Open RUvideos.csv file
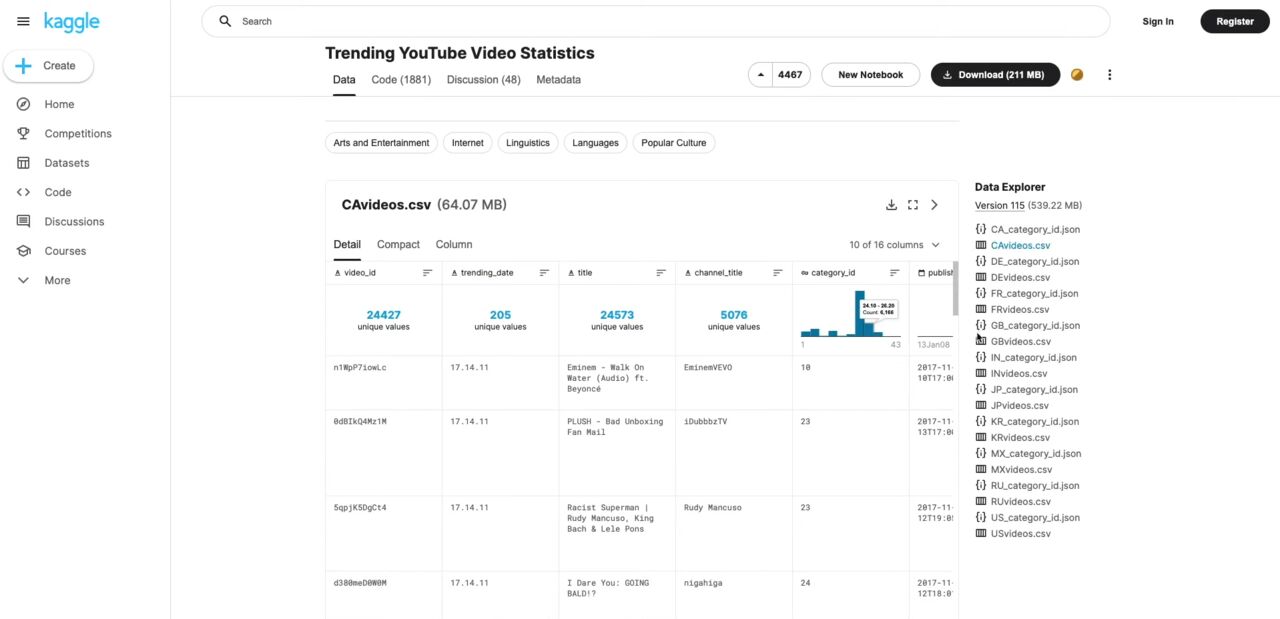 click(1020, 502)
